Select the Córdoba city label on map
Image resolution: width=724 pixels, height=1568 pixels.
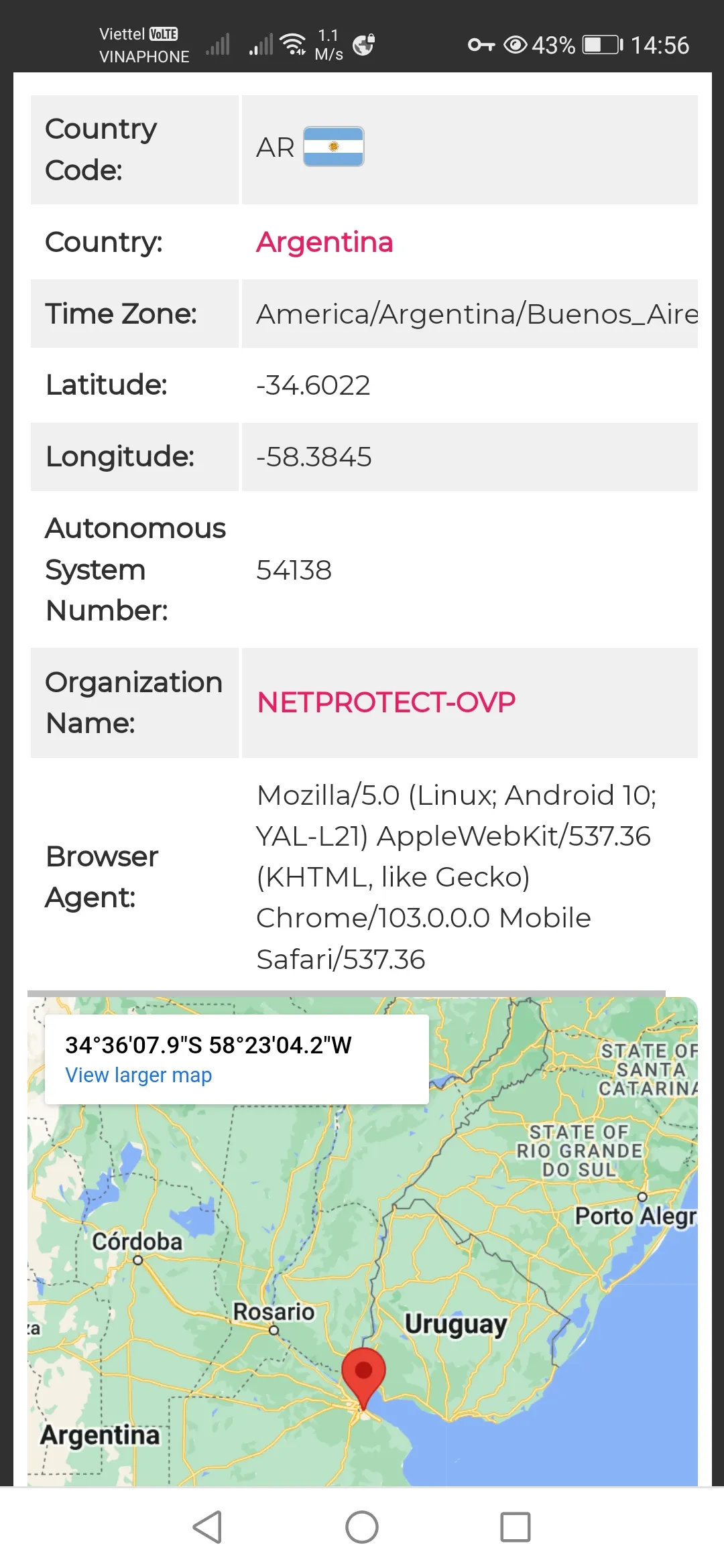pos(137,1242)
